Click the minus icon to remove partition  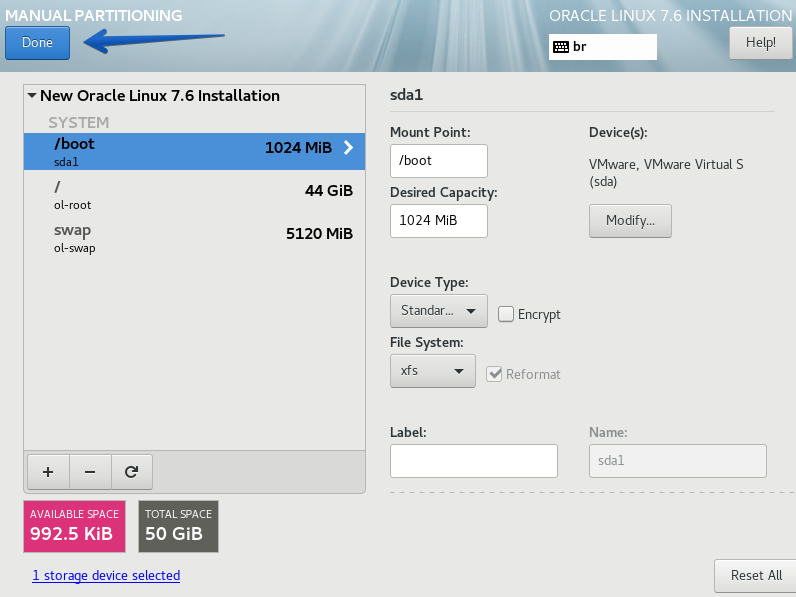(x=89, y=470)
